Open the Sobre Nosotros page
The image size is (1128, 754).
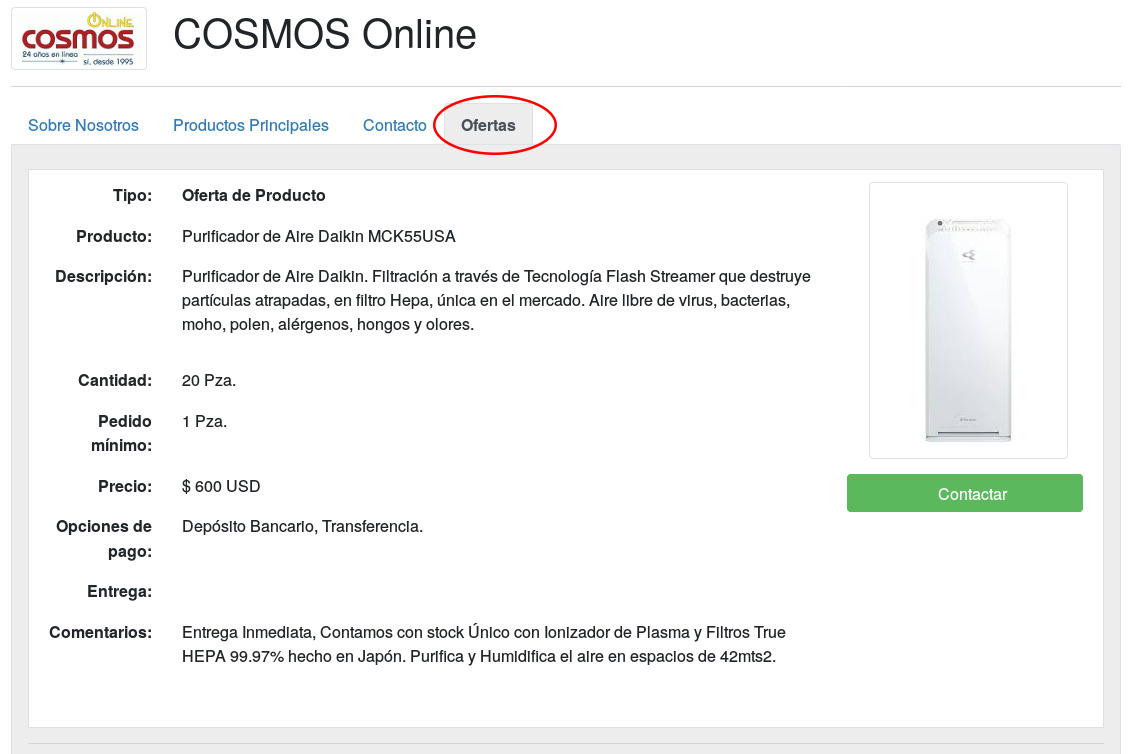tap(83, 125)
